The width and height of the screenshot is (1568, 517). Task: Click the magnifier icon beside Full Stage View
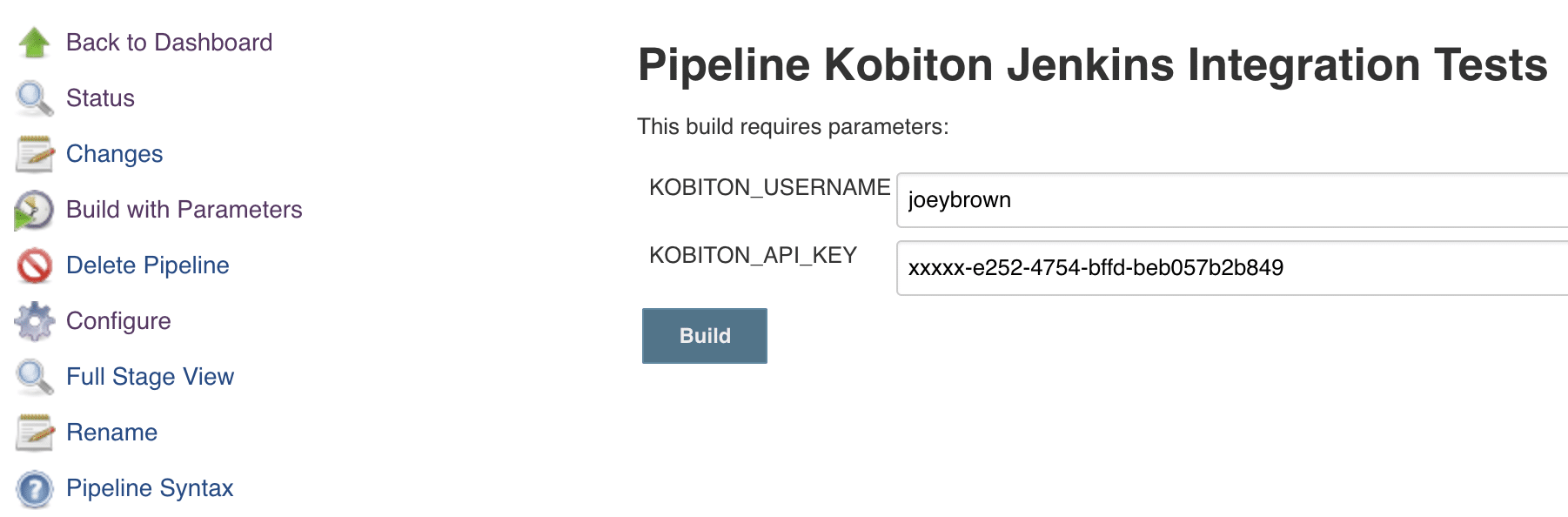[x=35, y=377]
